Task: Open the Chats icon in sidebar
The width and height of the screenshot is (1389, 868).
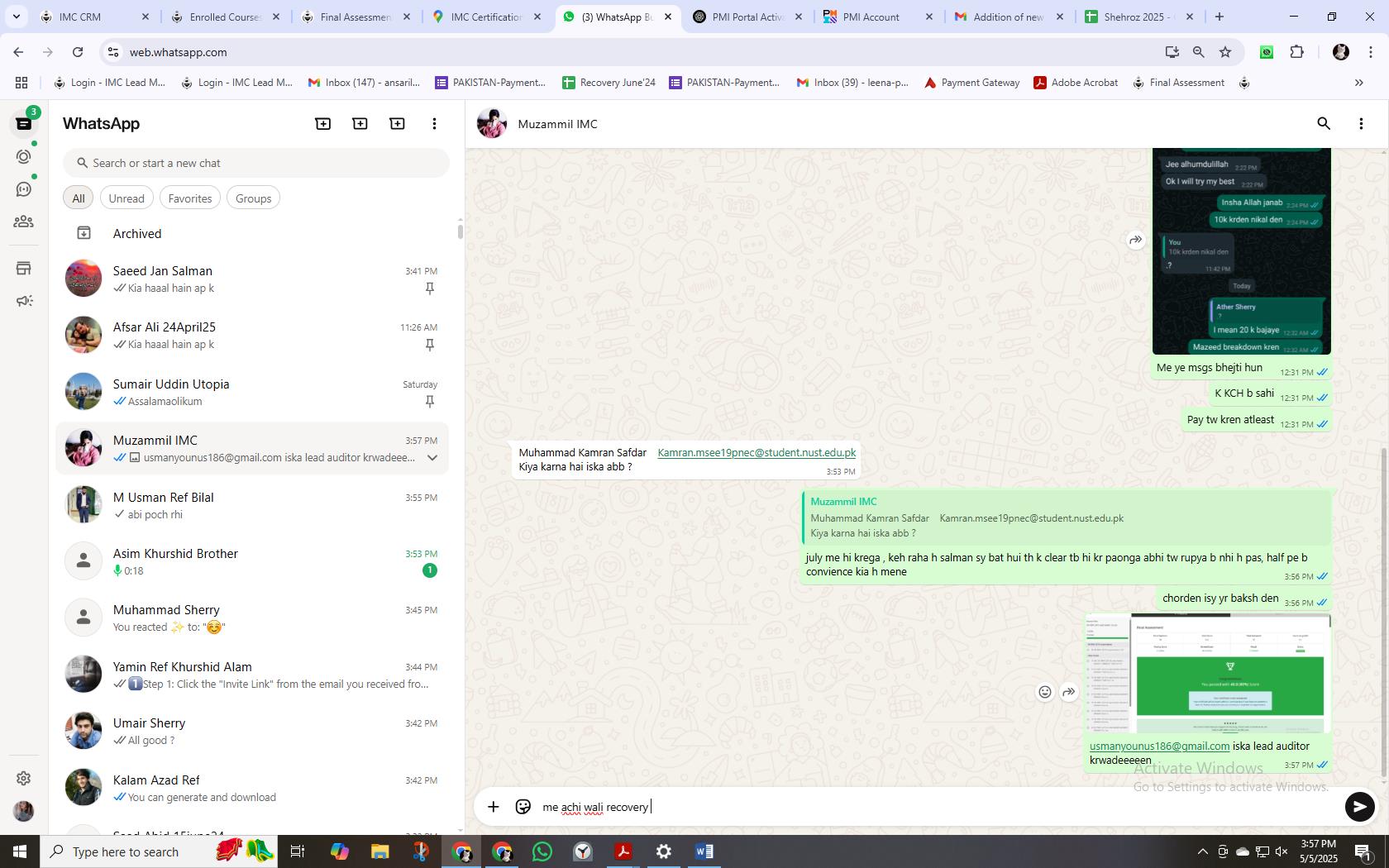Action: click(24, 124)
